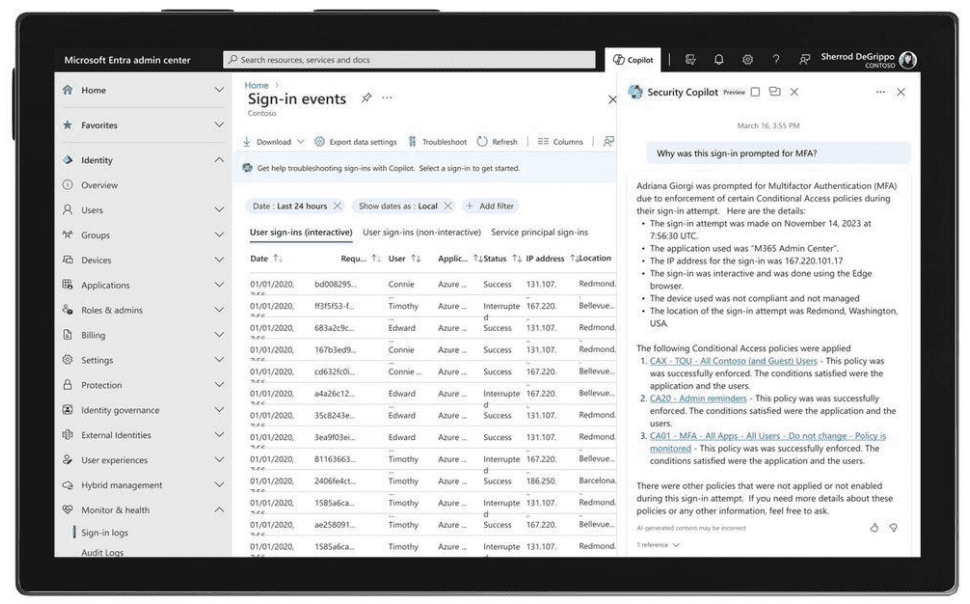
Task: Click the External Identities icon
Action: click(x=67, y=434)
